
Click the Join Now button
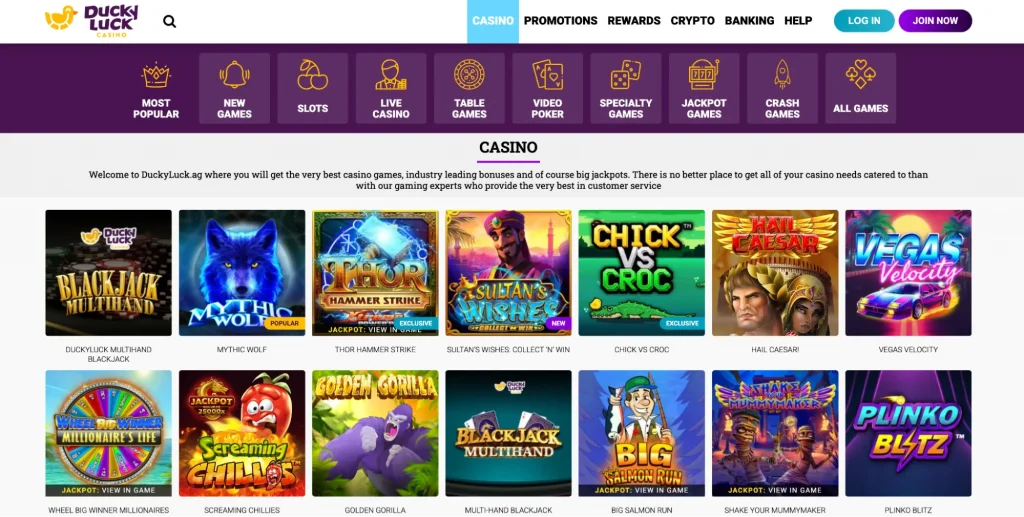935,21
